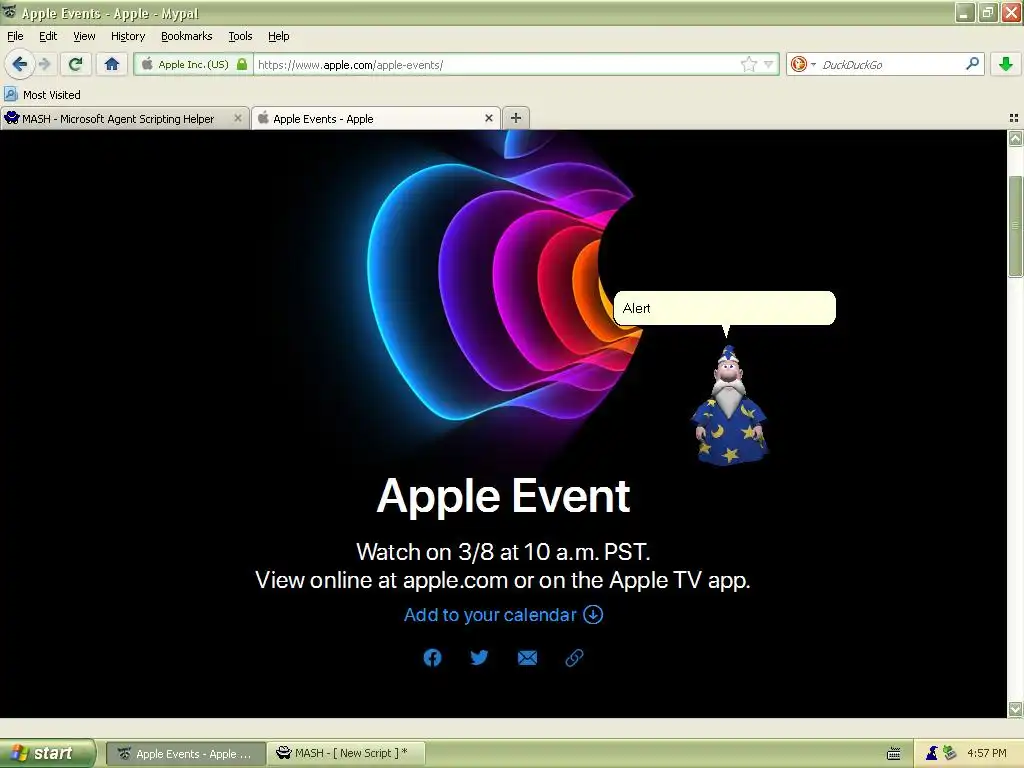Screen dimensions: 1024x768
Task: Copy the event link chain icon
Action: pyautogui.click(x=574, y=658)
